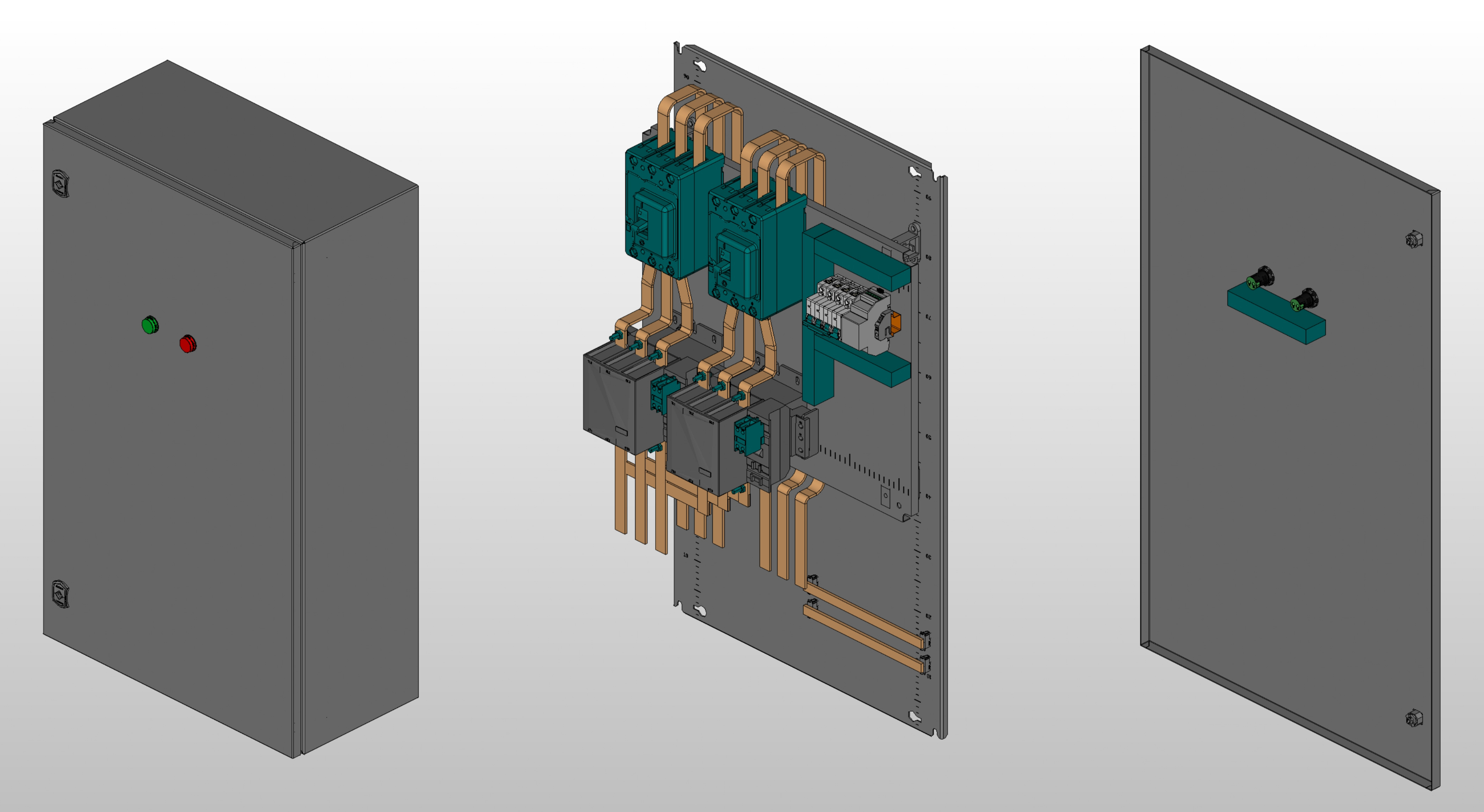
Task: Select the teal auxiliary block on right contactor
Action: [747, 436]
